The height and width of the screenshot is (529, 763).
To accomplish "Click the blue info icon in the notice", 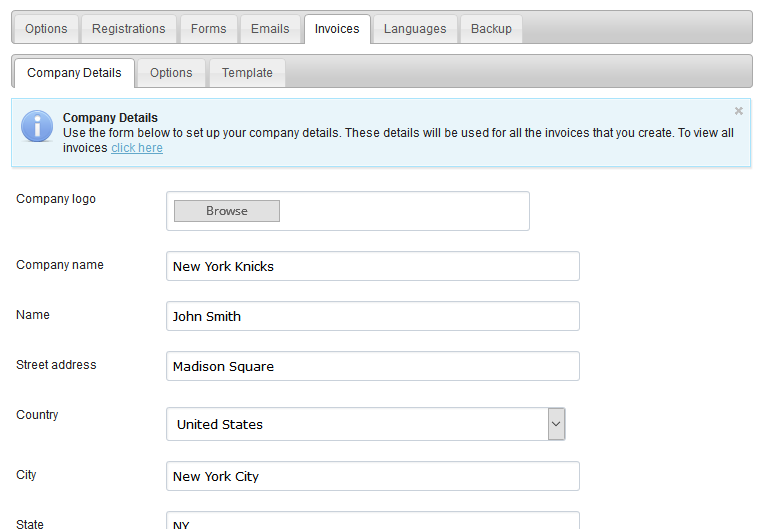I will (x=37, y=126).
